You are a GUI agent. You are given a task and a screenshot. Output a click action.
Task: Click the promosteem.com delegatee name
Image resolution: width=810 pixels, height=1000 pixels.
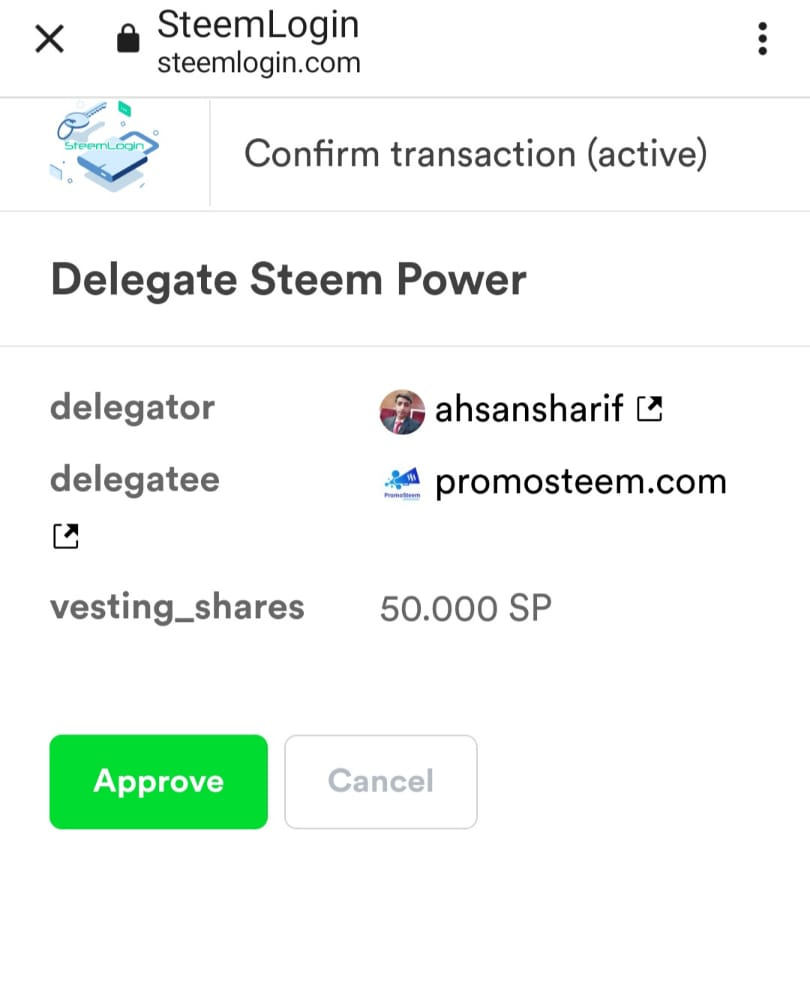pyautogui.click(x=581, y=482)
